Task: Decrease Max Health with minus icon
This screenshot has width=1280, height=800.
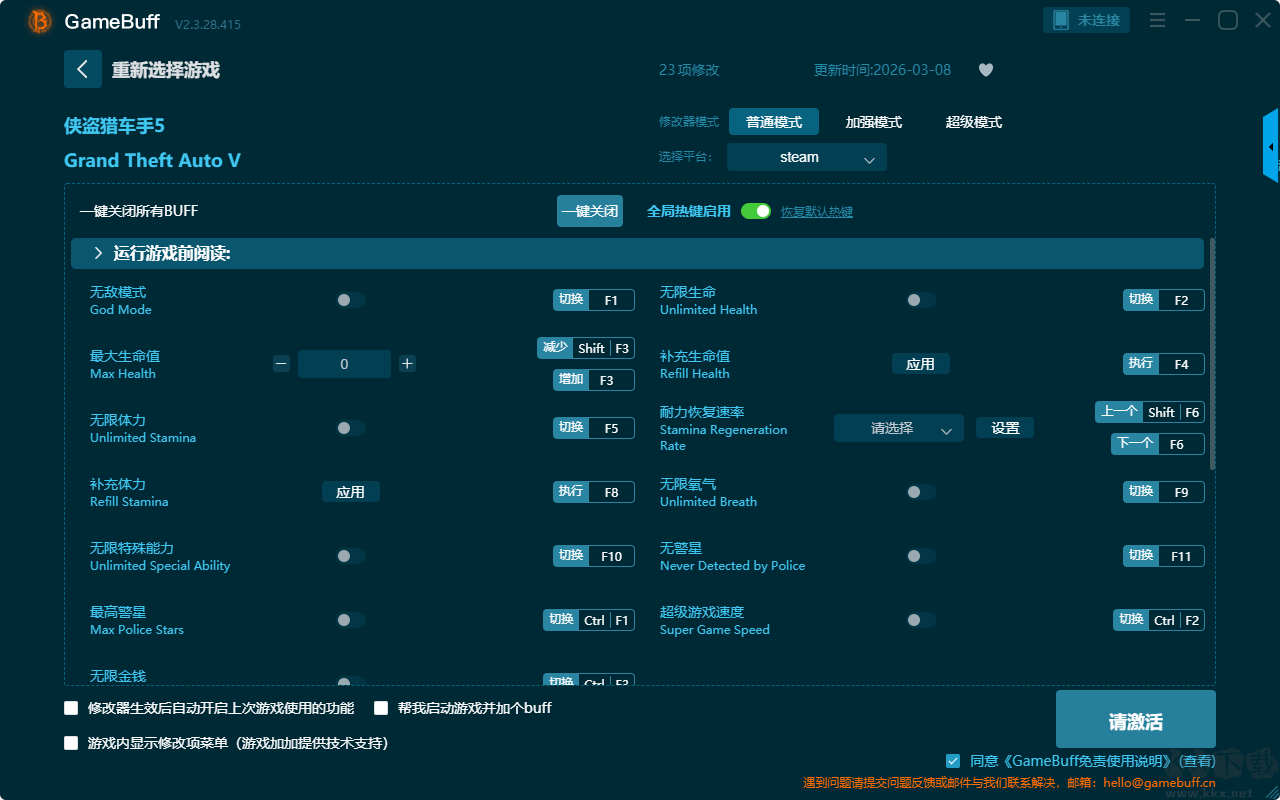Action: [x=281, y=364]
